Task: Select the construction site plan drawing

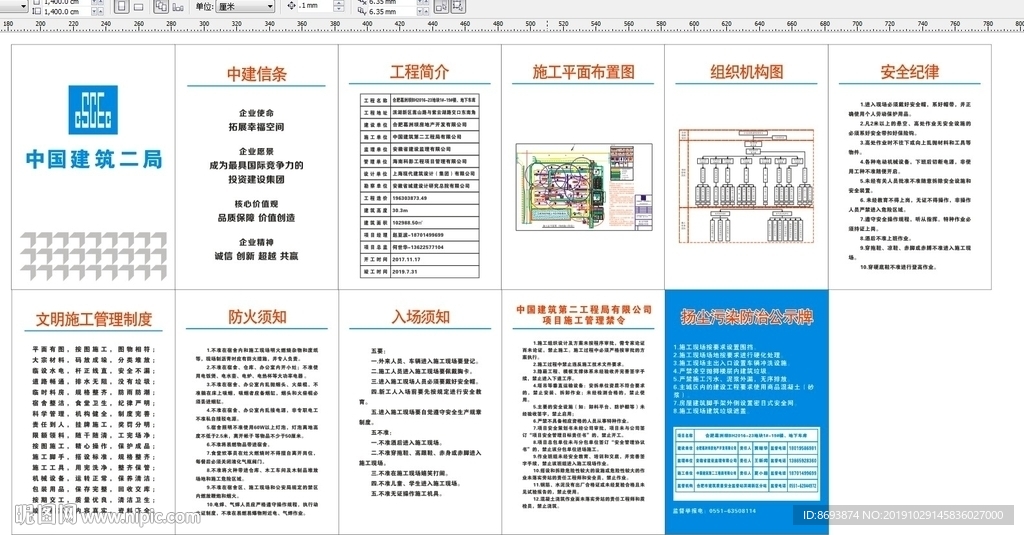Action: [584, 187]
